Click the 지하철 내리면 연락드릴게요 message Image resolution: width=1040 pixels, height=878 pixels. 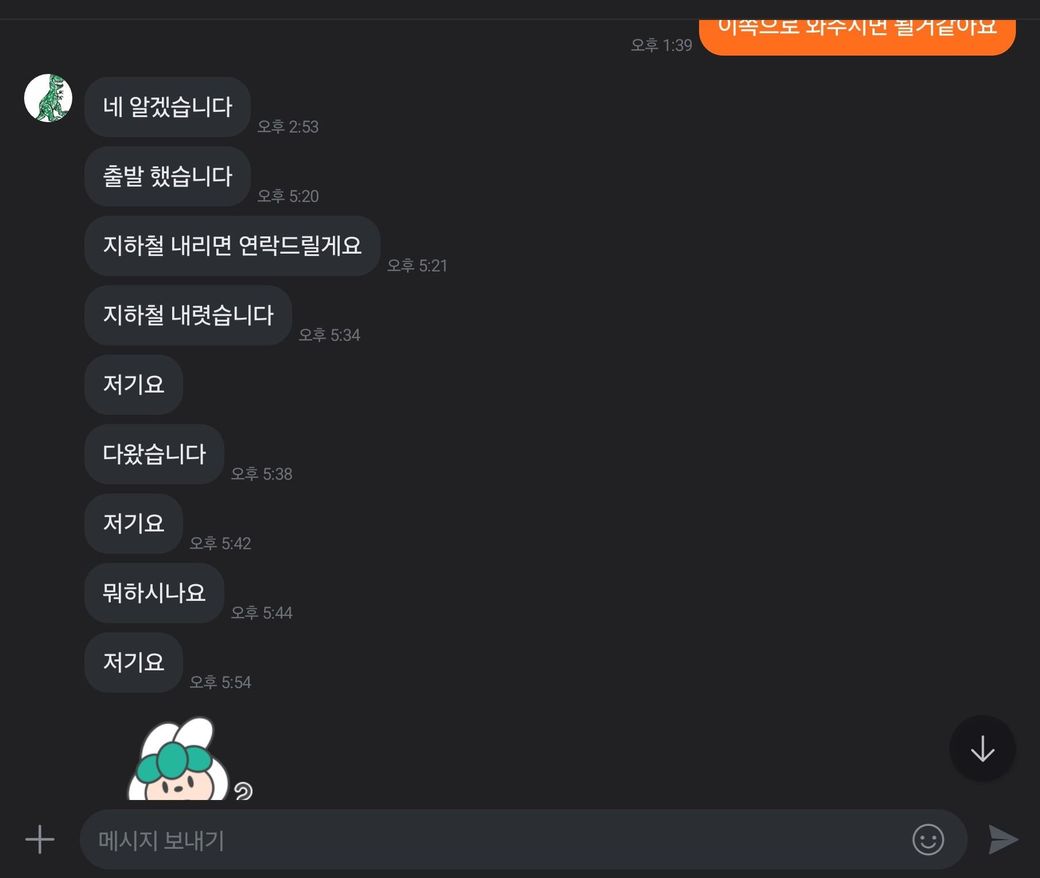click(232, 246)
